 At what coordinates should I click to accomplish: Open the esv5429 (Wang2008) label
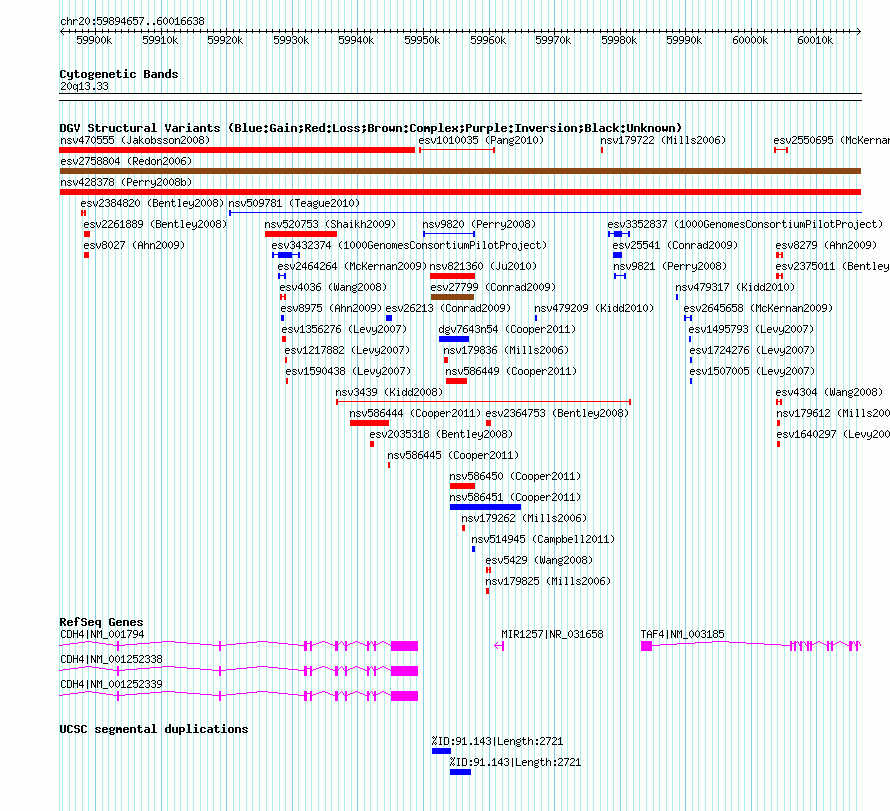[x=539, y=560]
